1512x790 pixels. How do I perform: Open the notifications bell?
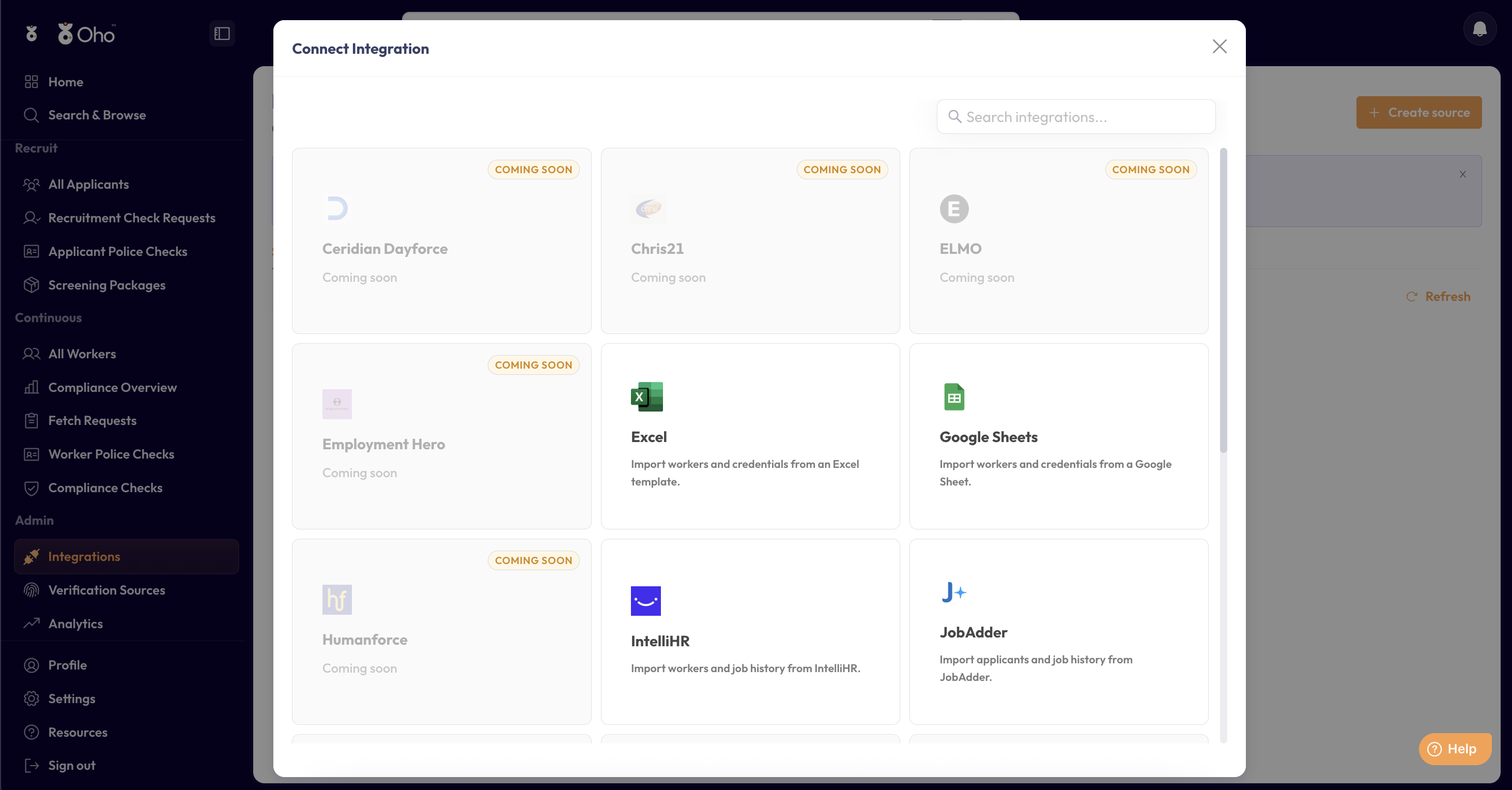(x=1480, y=29)
